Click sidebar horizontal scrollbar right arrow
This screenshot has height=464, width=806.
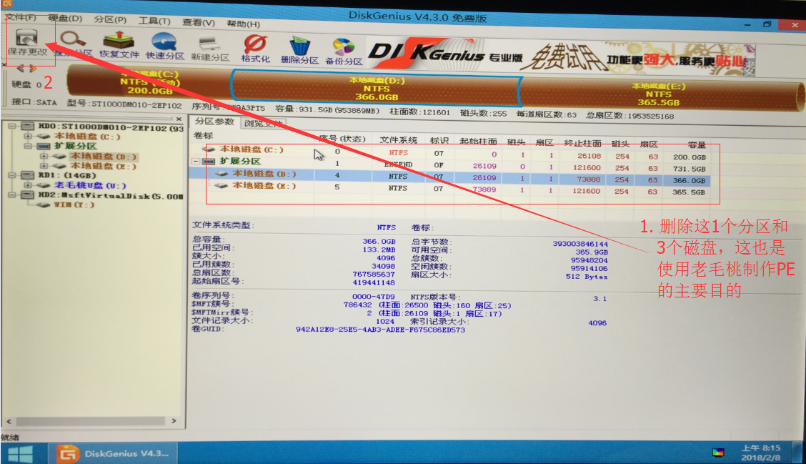pos(174,421)
